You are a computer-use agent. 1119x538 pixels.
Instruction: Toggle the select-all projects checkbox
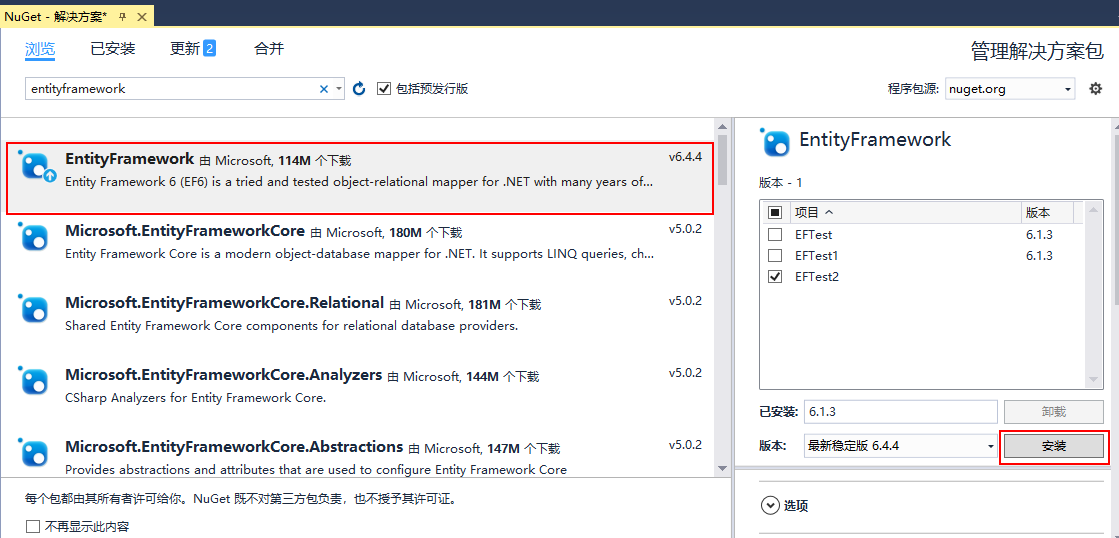pos(774,213)
